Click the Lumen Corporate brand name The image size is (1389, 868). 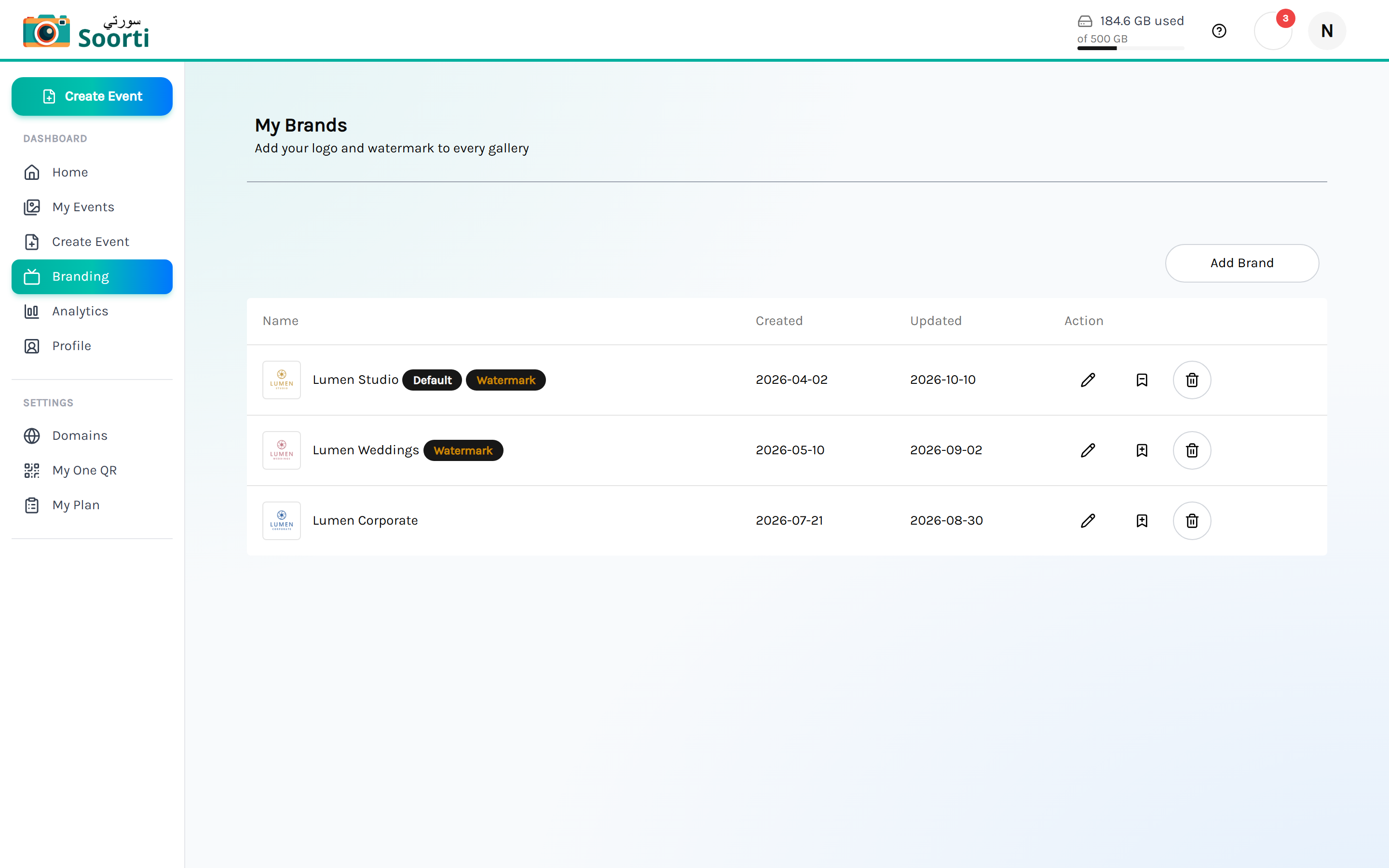(365, 521)
